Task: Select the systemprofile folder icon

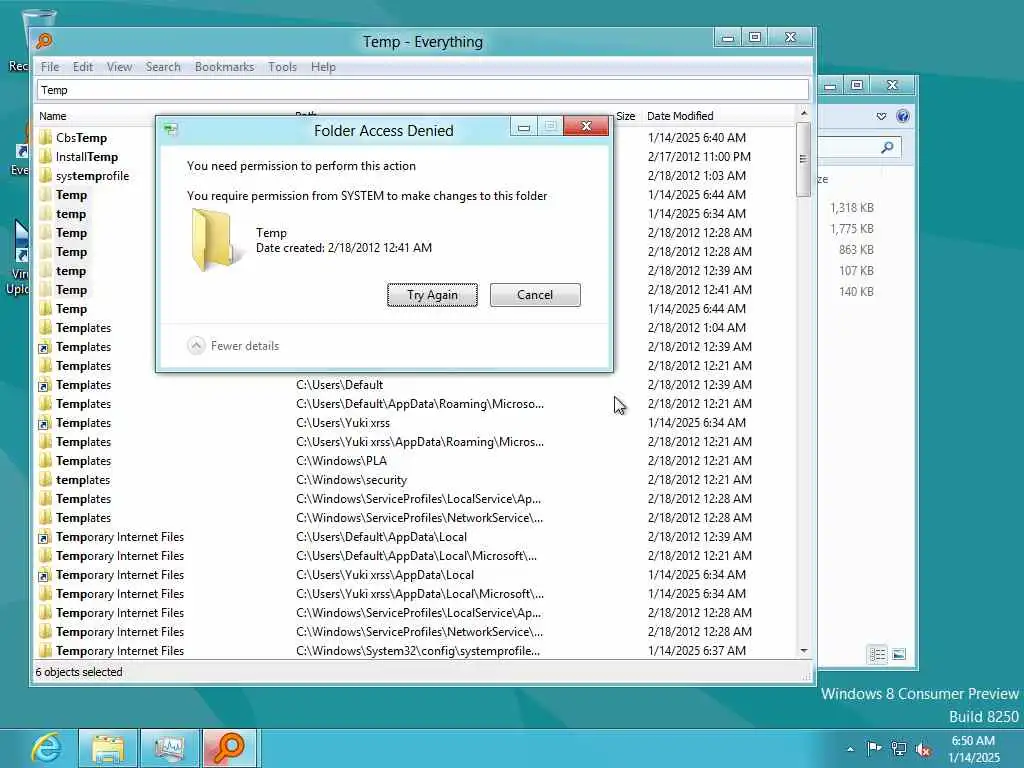Action: [45, 176]
